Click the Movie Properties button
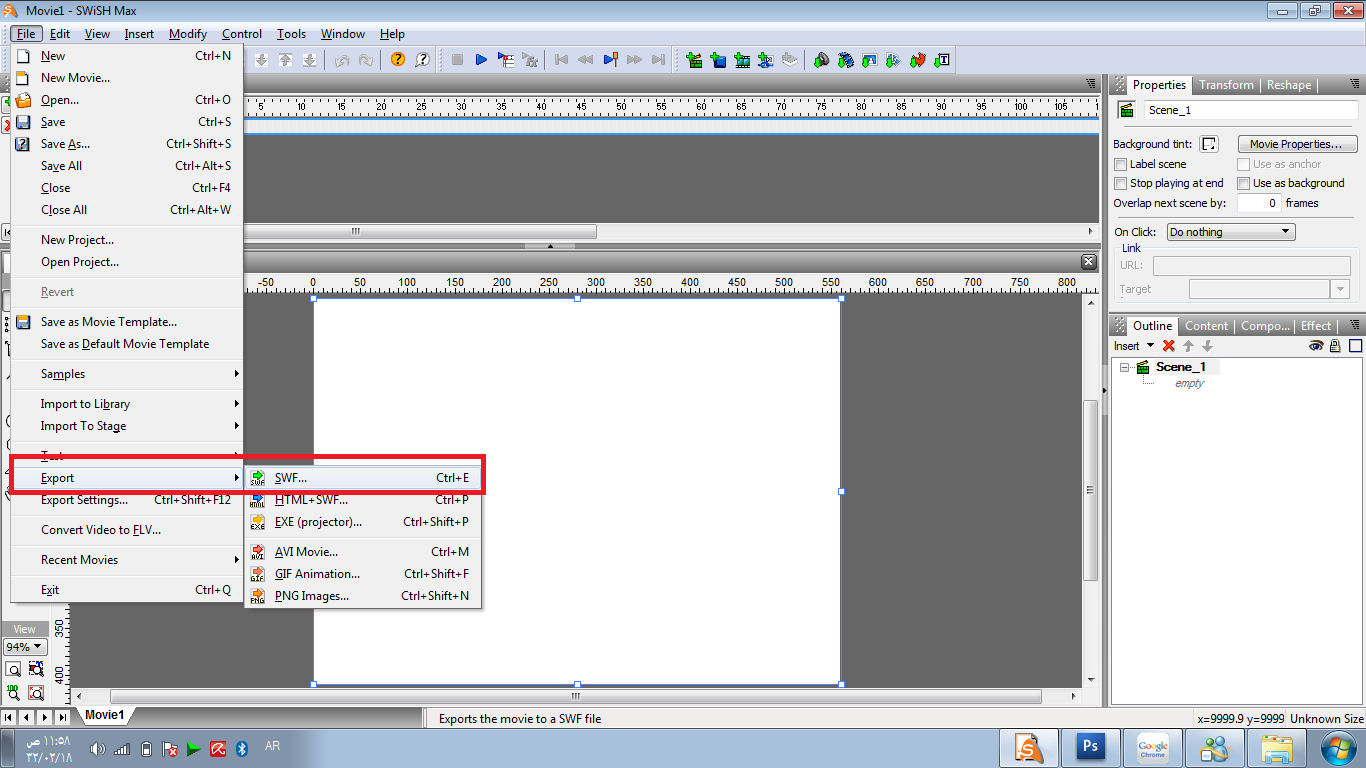The height and width of the screenshot is (768, 1366). tap(1296, 144)
